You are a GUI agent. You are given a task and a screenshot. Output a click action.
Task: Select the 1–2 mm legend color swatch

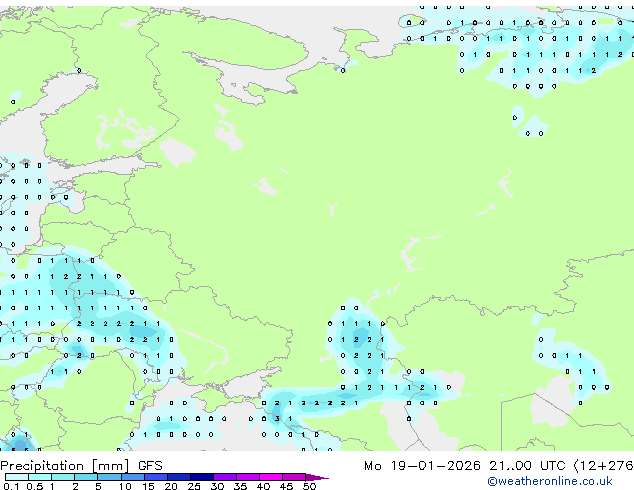(63, 477)
